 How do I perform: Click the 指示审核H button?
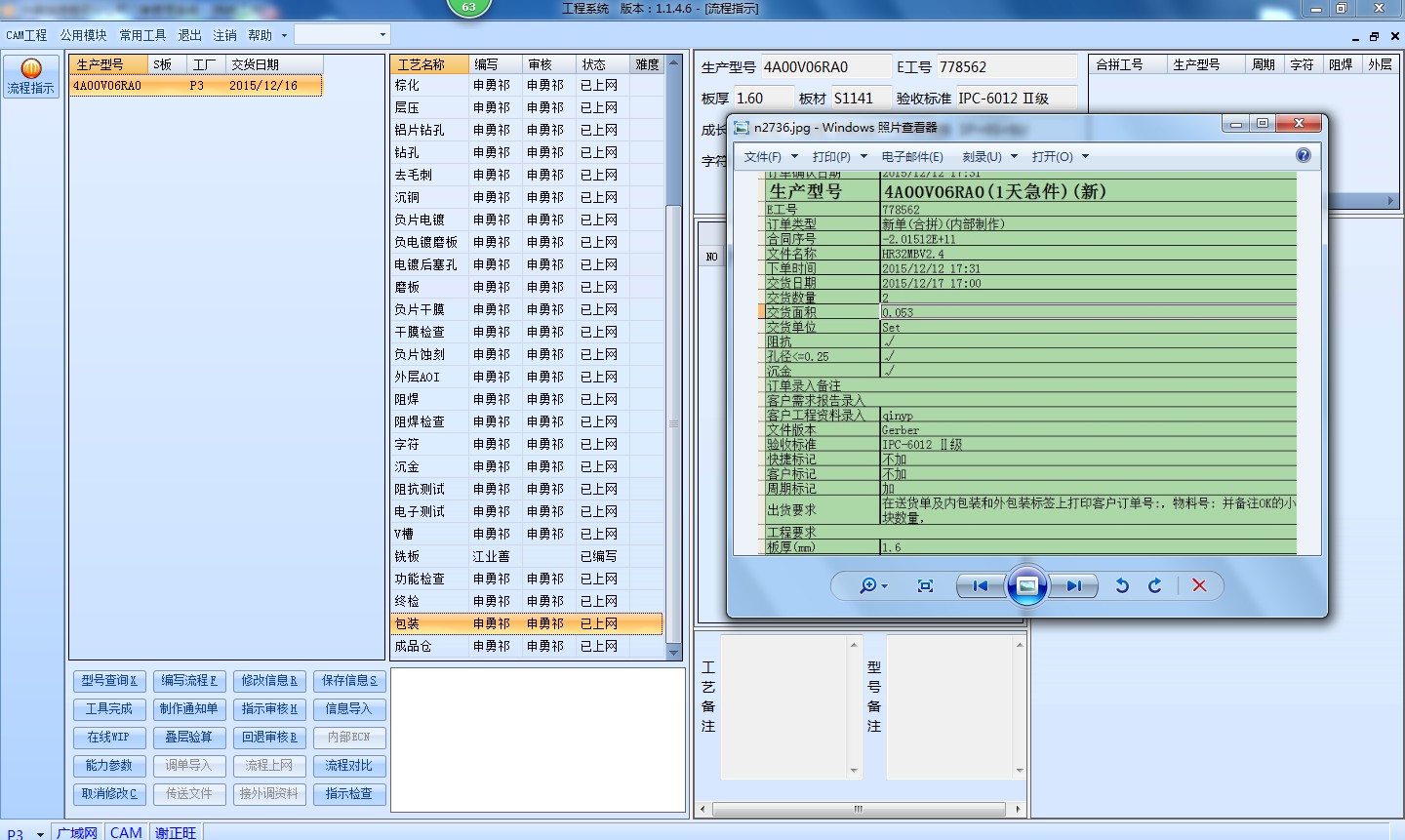click(x=269, y=709)
